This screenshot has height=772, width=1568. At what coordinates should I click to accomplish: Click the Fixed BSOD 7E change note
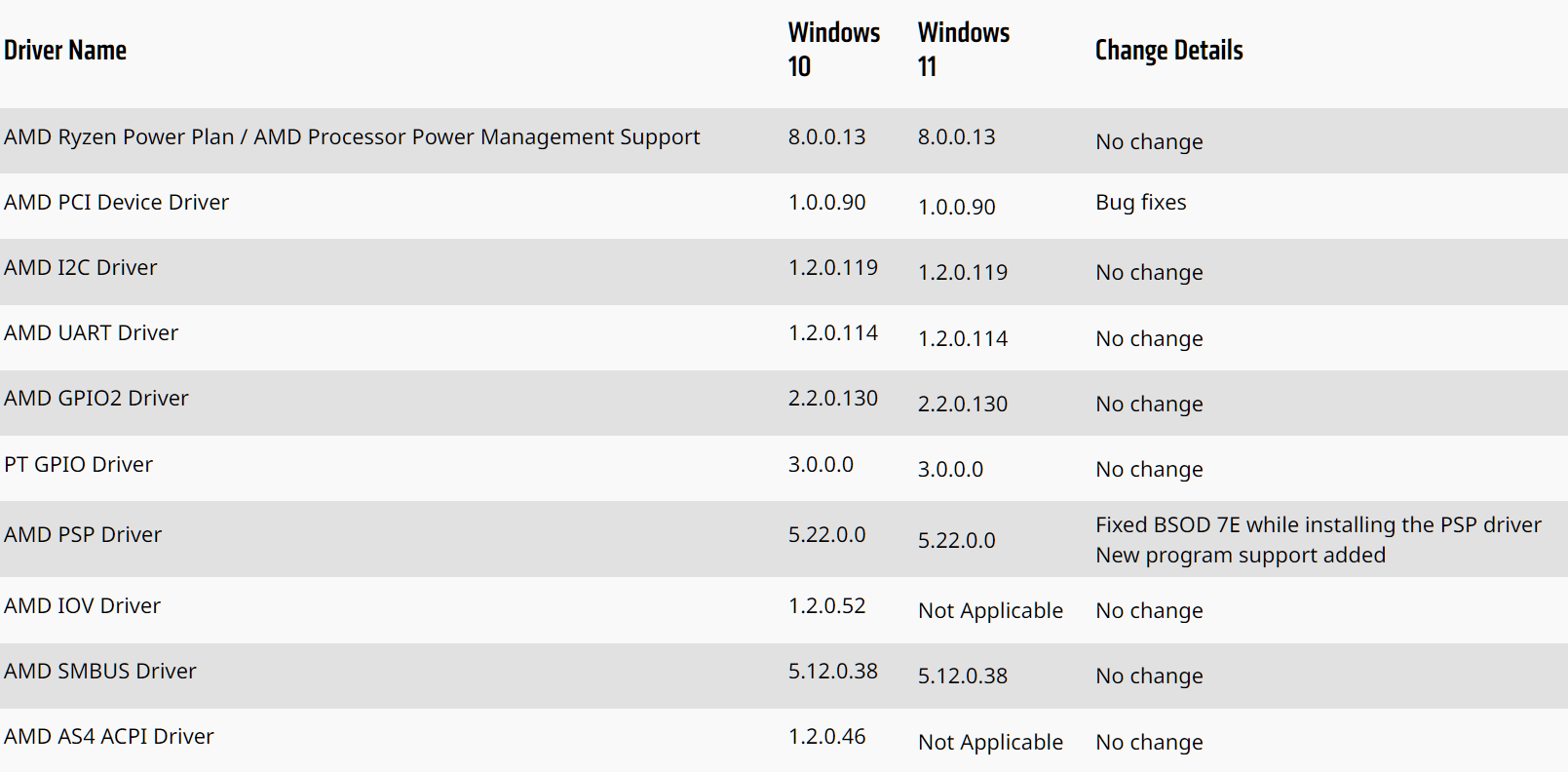point(1319,525)
